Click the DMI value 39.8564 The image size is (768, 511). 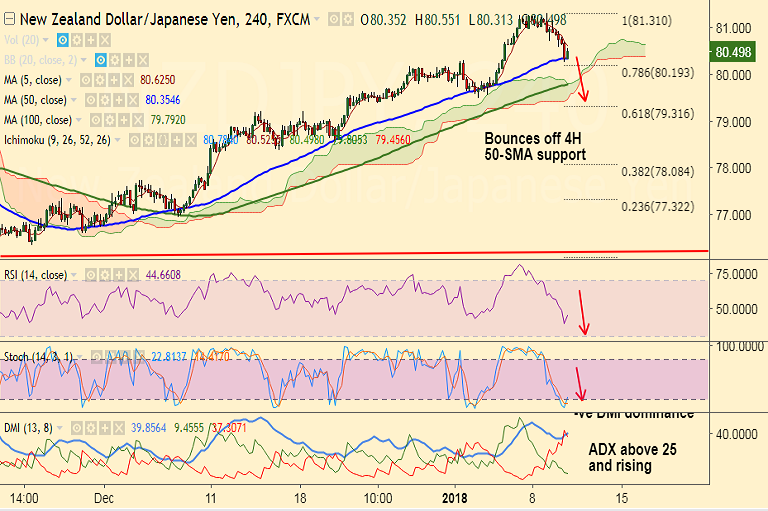click(x=148, y=428)
